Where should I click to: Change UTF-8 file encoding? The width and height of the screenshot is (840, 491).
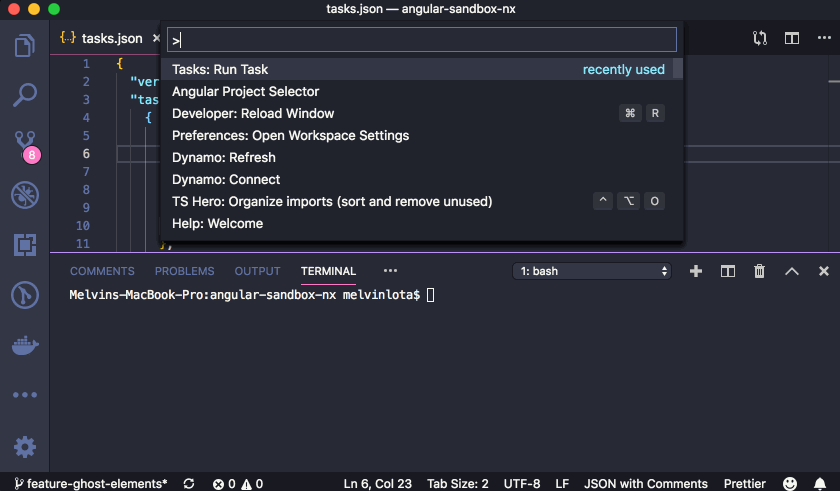(522, 484)
